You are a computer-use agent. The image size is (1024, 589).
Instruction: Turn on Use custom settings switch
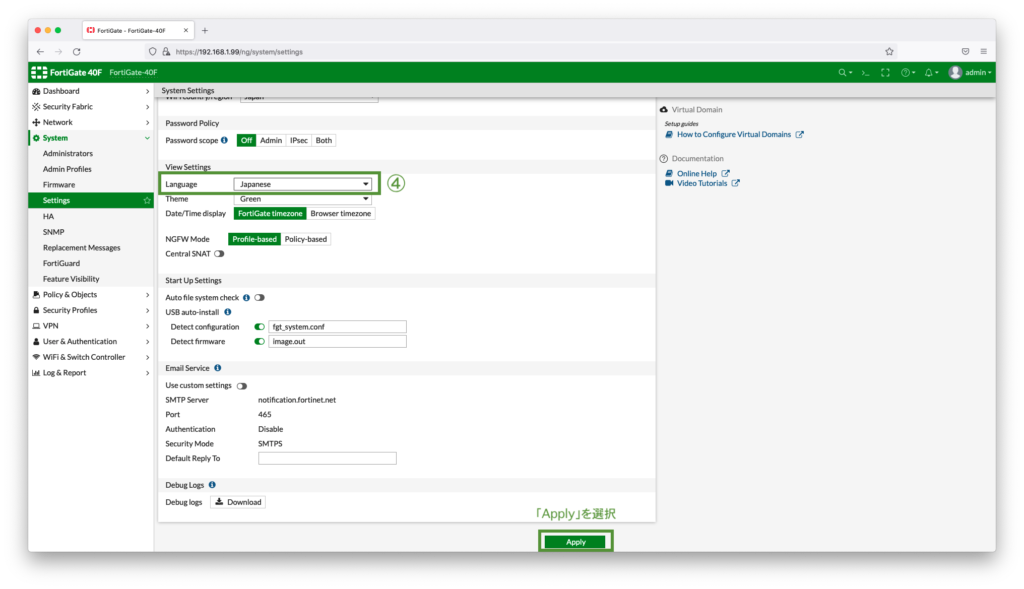tap(242, 386)
